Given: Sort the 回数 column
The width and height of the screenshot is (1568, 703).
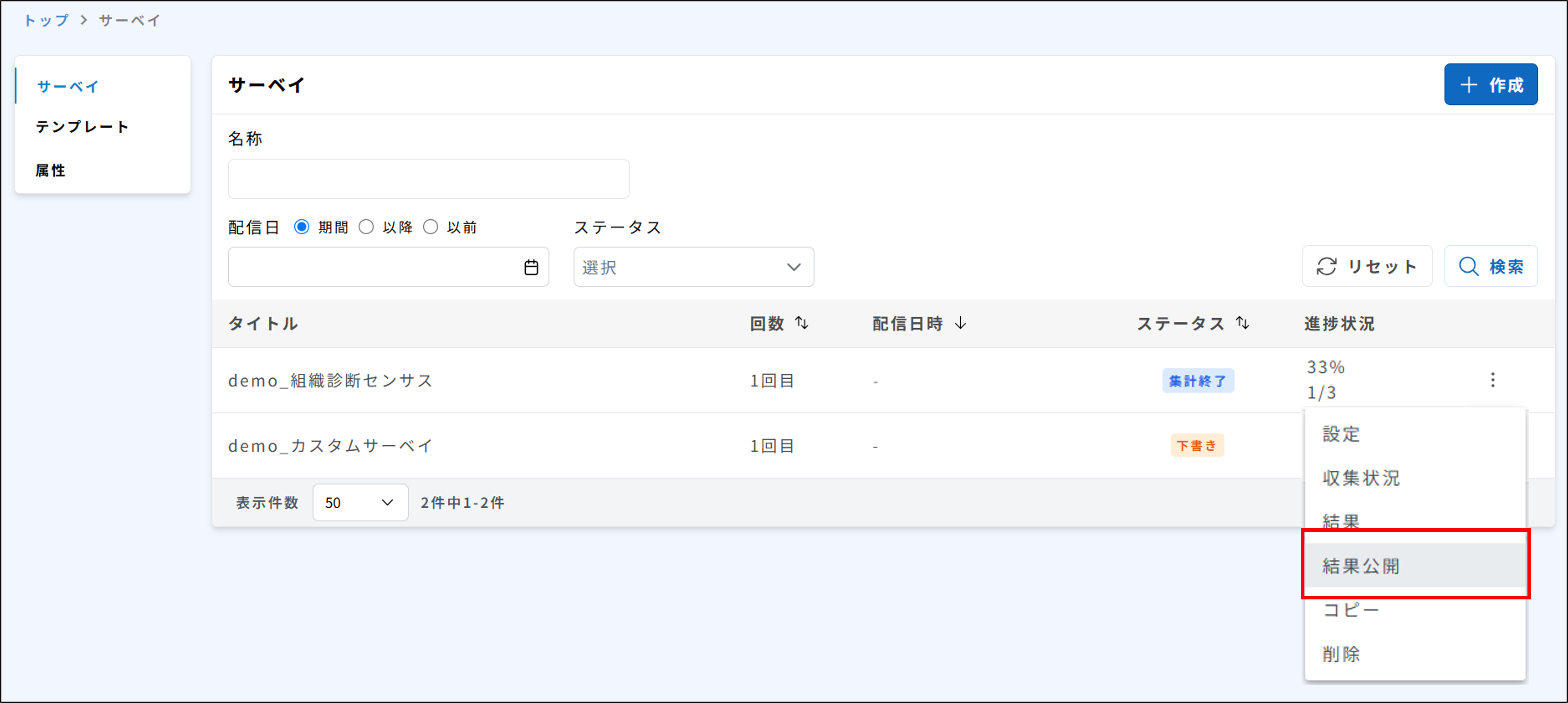Looking at the screenshot, I should [802, 324].
